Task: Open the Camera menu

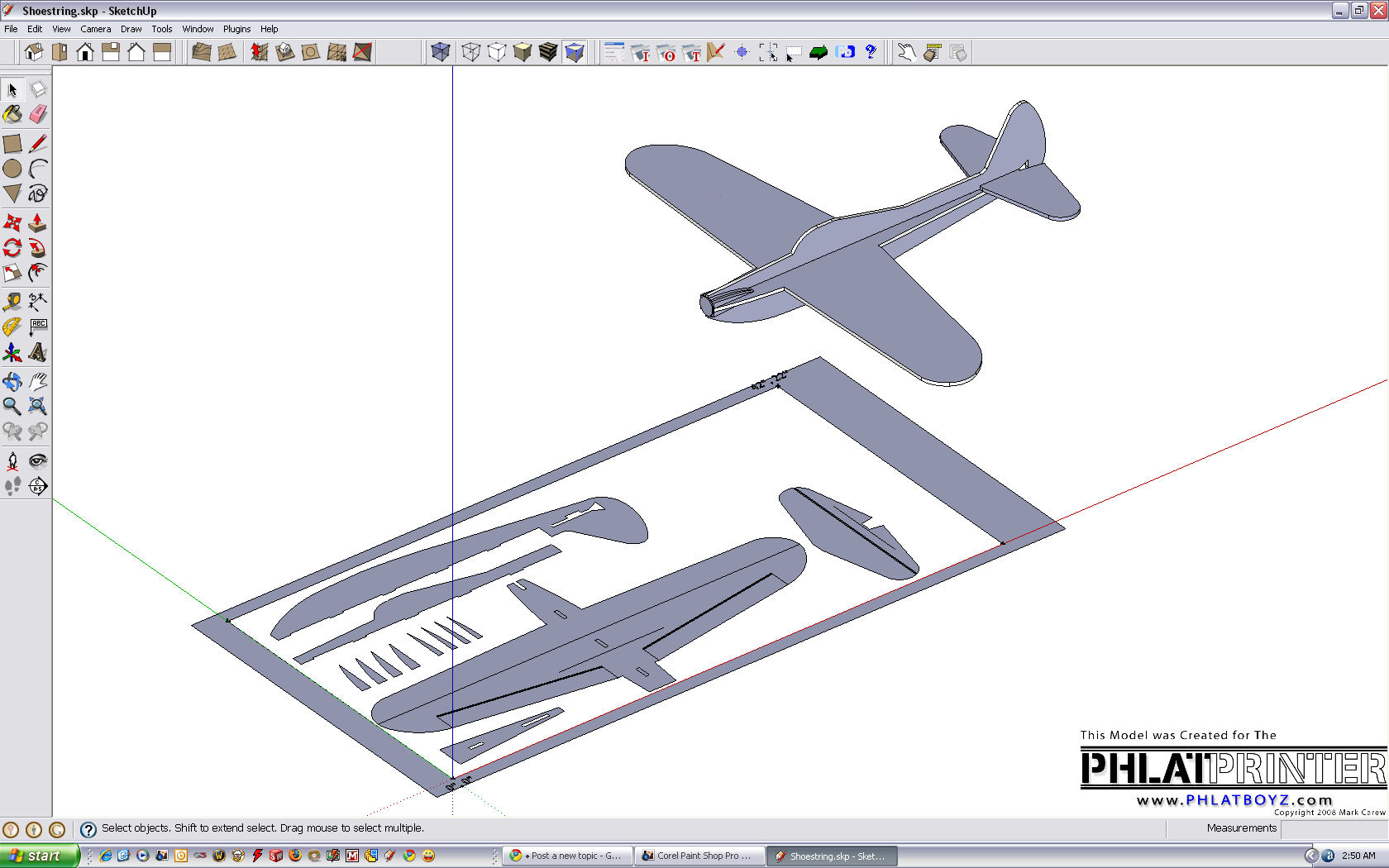Action: pos(95,29)
